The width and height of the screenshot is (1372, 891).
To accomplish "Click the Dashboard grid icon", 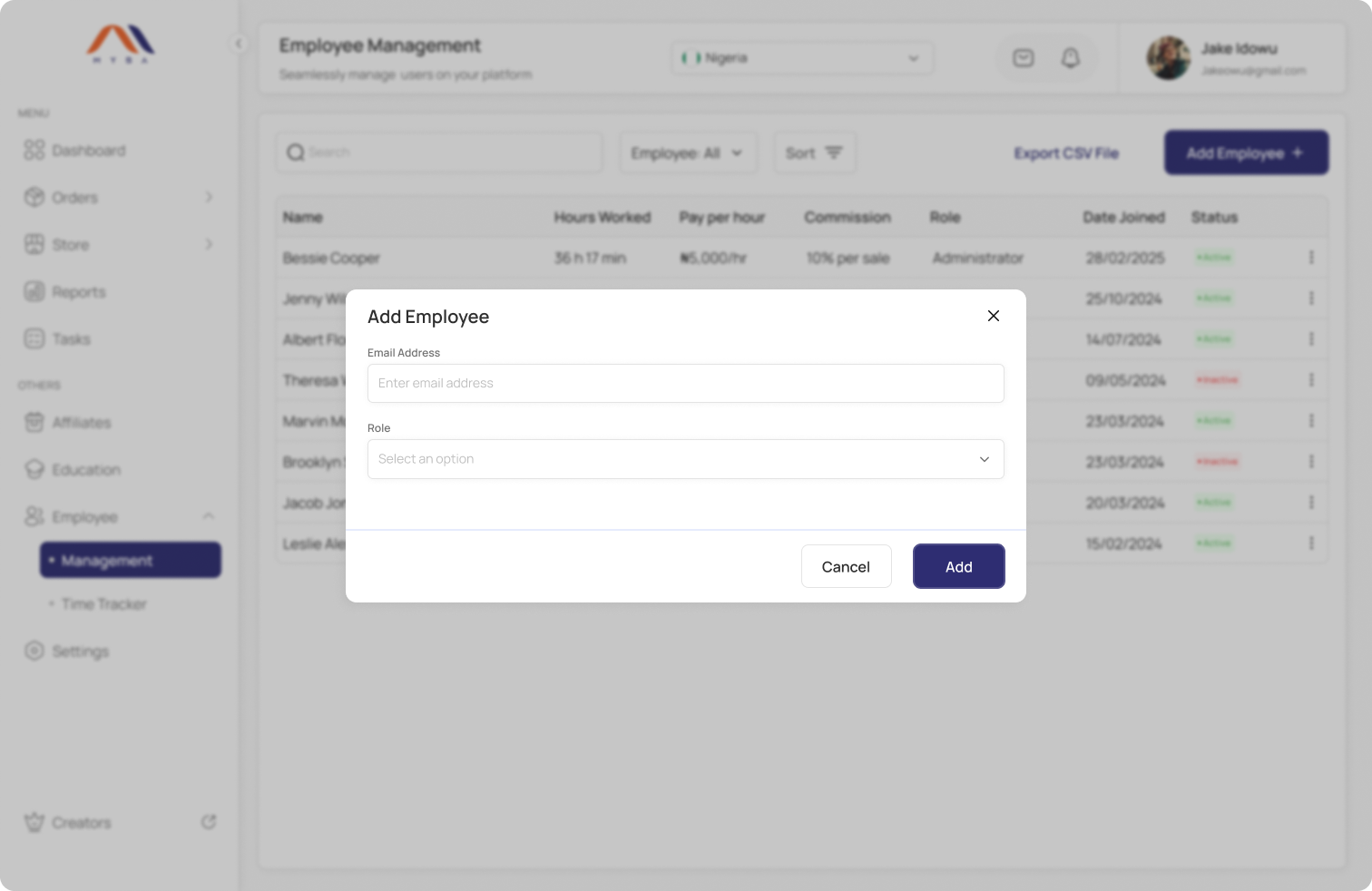I will click(x=34, y=150).
